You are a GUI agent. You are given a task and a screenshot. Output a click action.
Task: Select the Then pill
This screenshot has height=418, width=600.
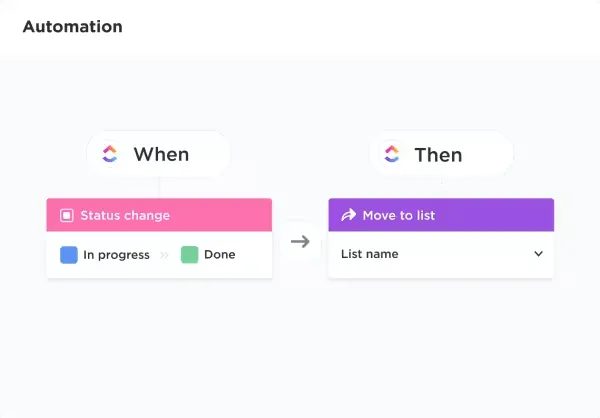[441, 154]
